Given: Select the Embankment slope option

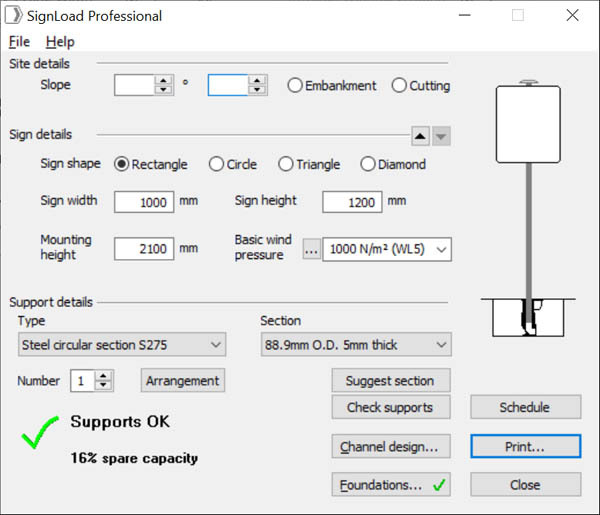Looking at the screenshot, I should pos(295,86).
